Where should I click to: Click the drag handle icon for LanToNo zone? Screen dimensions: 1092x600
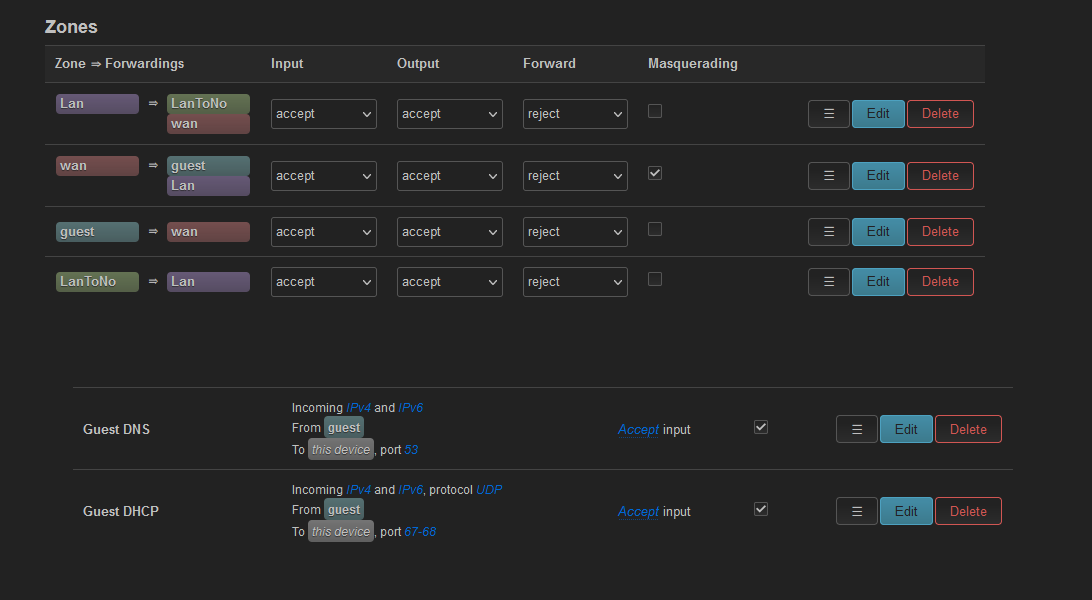click(828, 282)
